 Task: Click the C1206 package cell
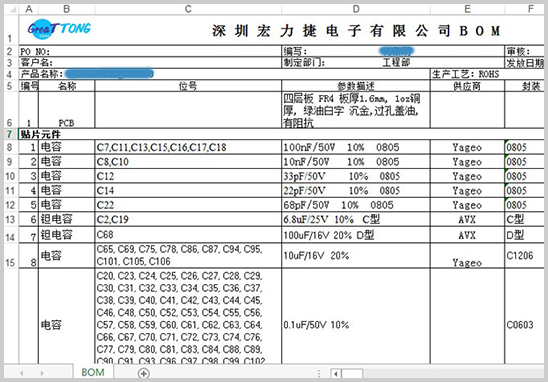[x=524, y=256]
